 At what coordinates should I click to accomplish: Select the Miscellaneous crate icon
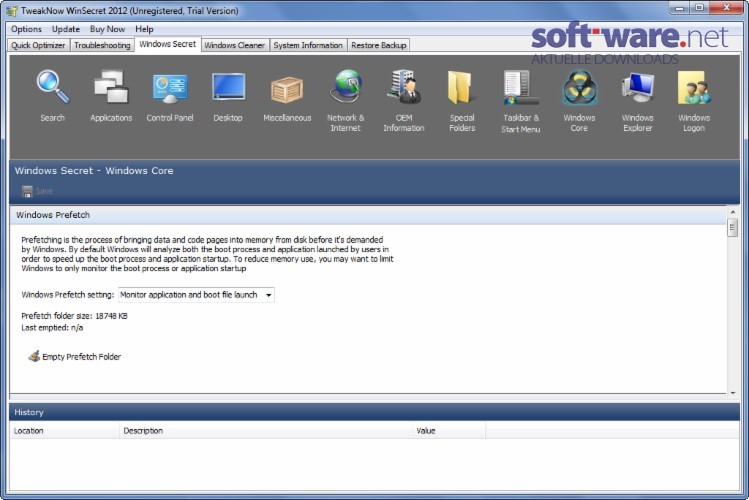click(x=287, y=90)
